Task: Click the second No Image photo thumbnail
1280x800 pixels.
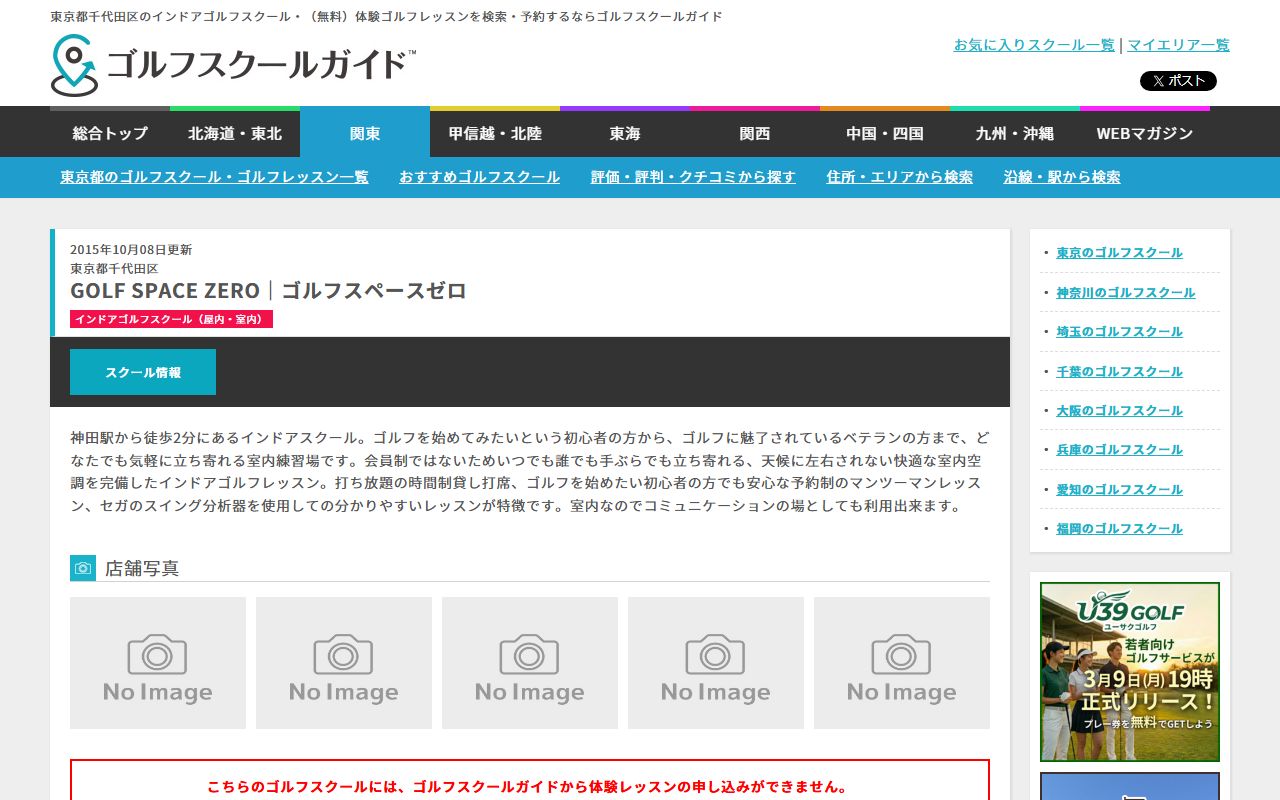Action: (344, 663)
